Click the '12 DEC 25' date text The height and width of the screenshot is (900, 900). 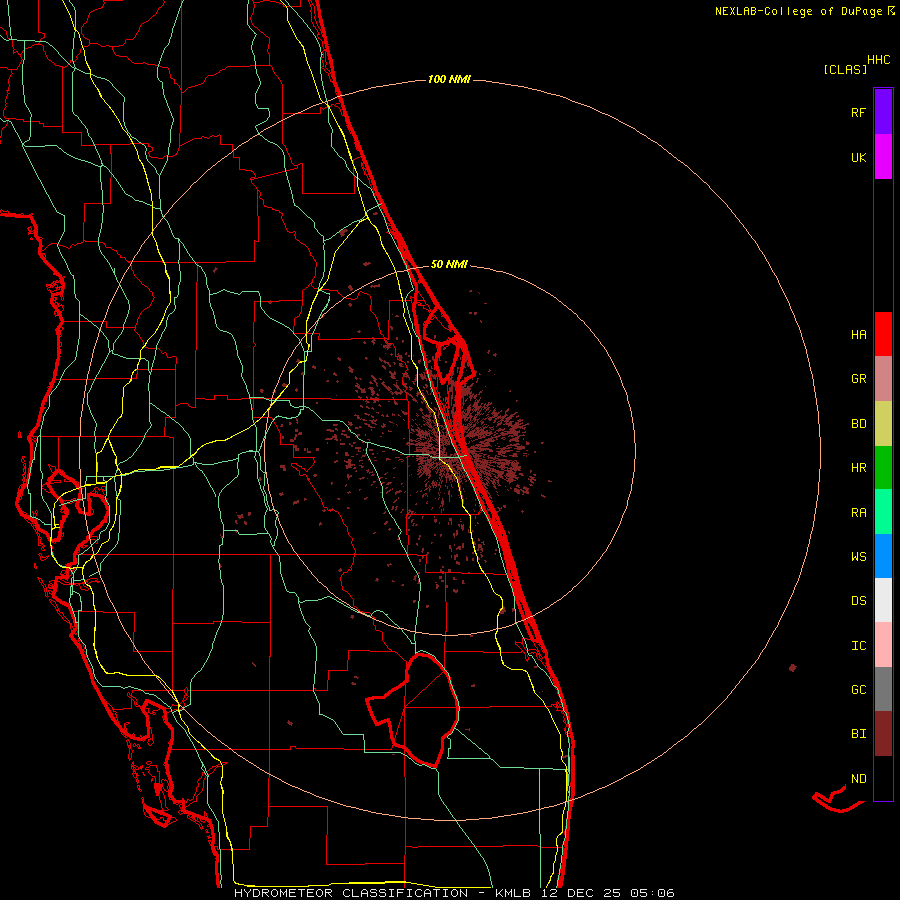point(580,893)
